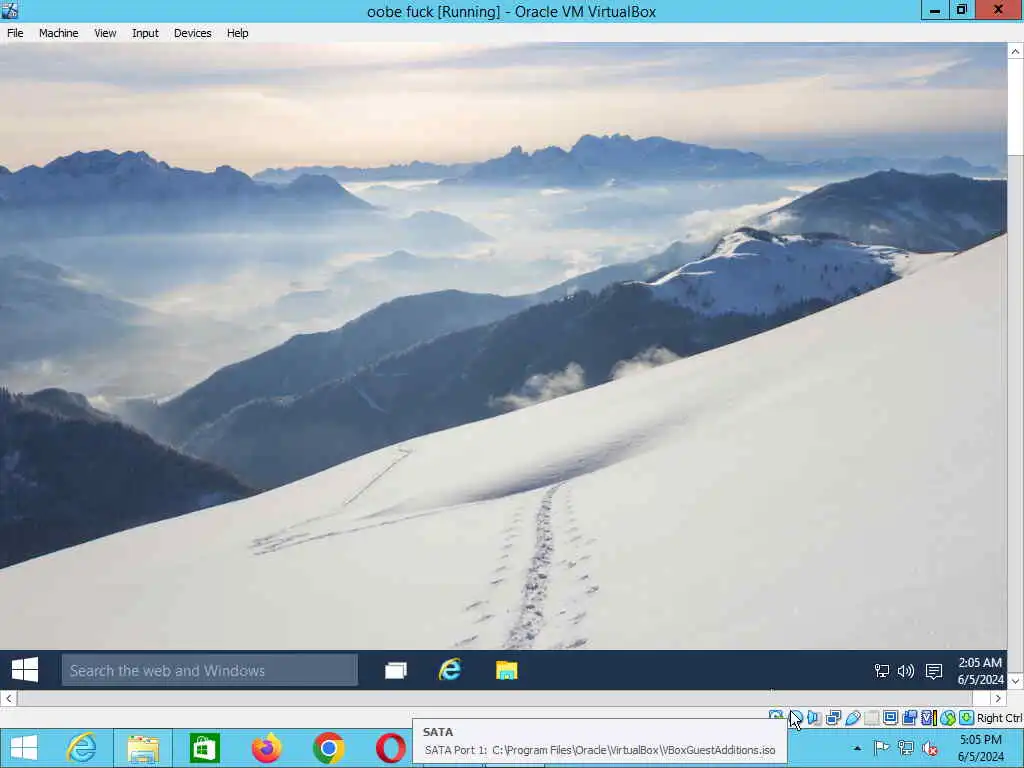Open File Explorer in the guest taskbar
This screenshot has width=1024, height=768.
tap(506, 671)
